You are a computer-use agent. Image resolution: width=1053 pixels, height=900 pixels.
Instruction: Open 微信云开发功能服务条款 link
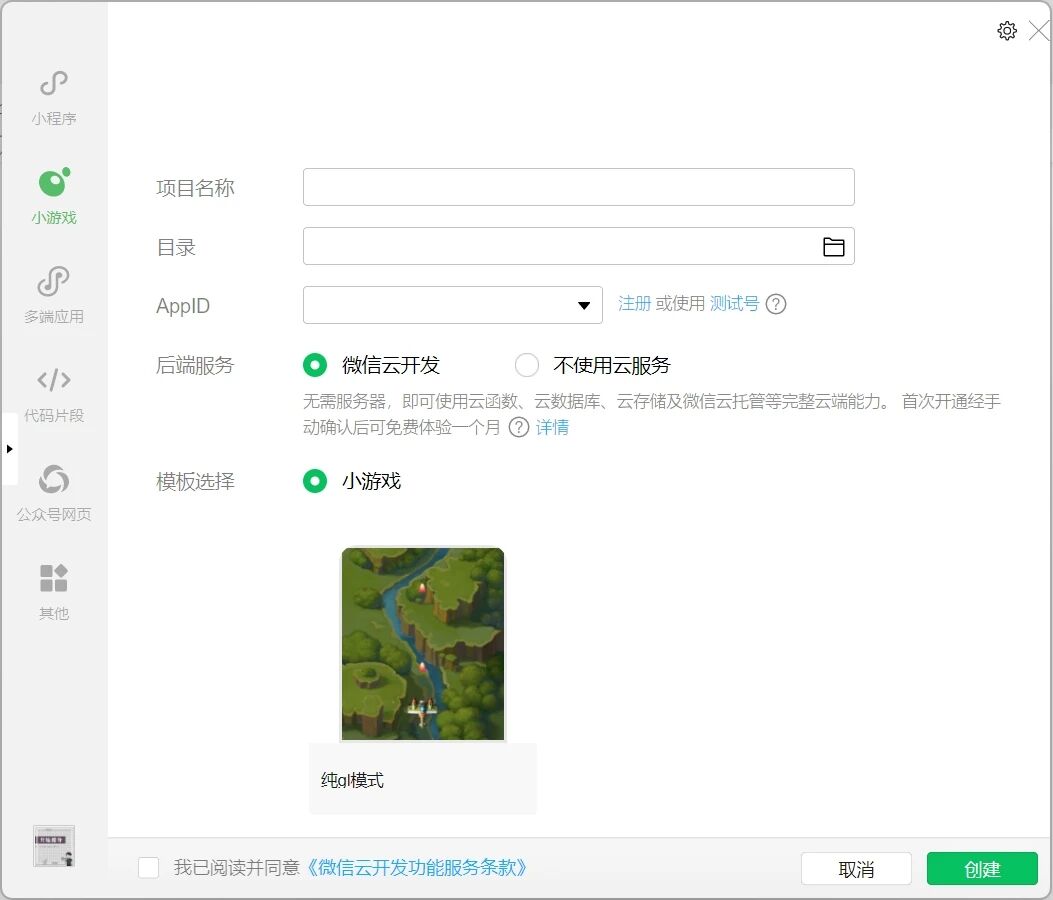pyautogui.click(x=416, y=867)
